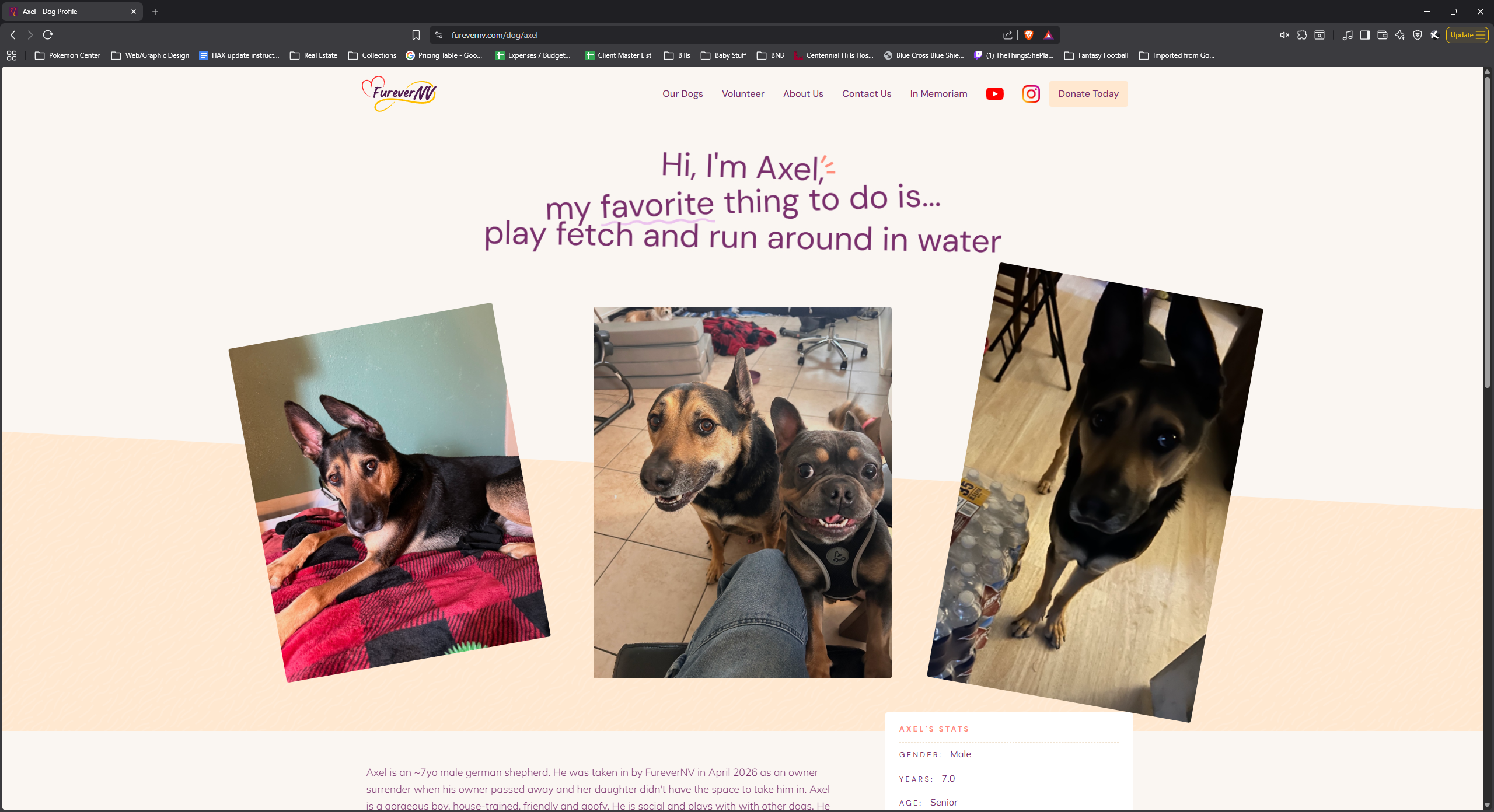Image resolution: width=1494 pixels, height=812 pixels.
Task: Open FureverNV YouTube channel icon
Action: [994, 94]
